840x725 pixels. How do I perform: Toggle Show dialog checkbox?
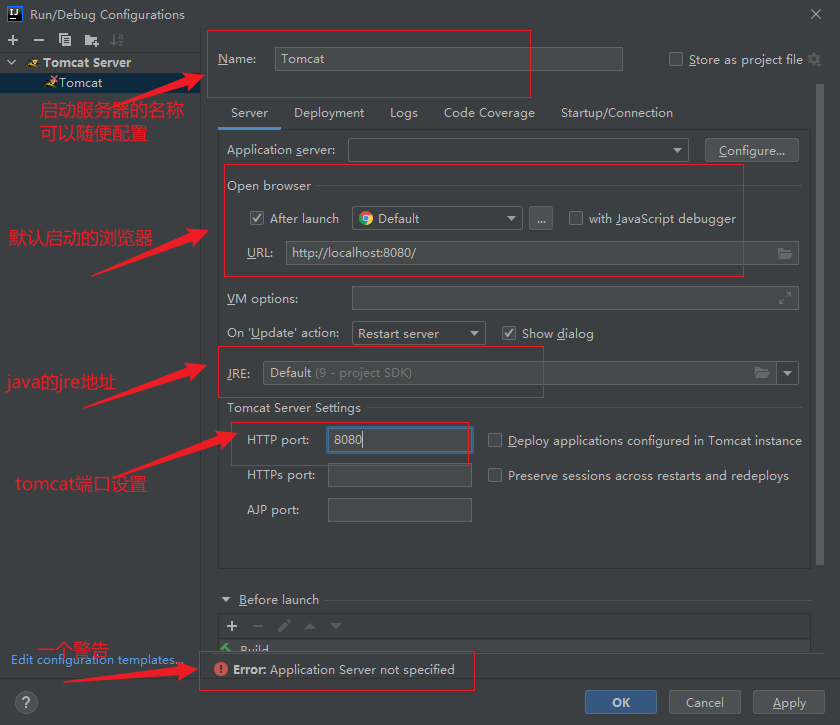pyautogui.click(x=509, y=333)
